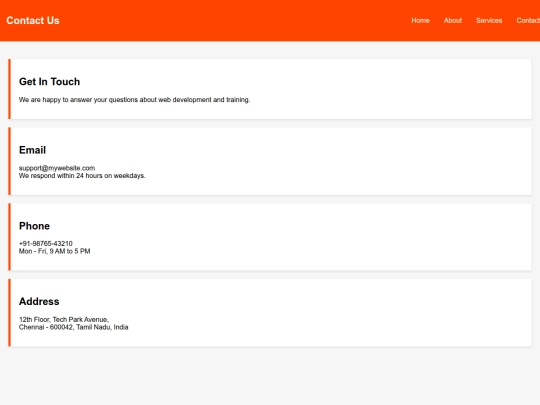
Task: Click the Address card heading
Action: tap(39, 301)
